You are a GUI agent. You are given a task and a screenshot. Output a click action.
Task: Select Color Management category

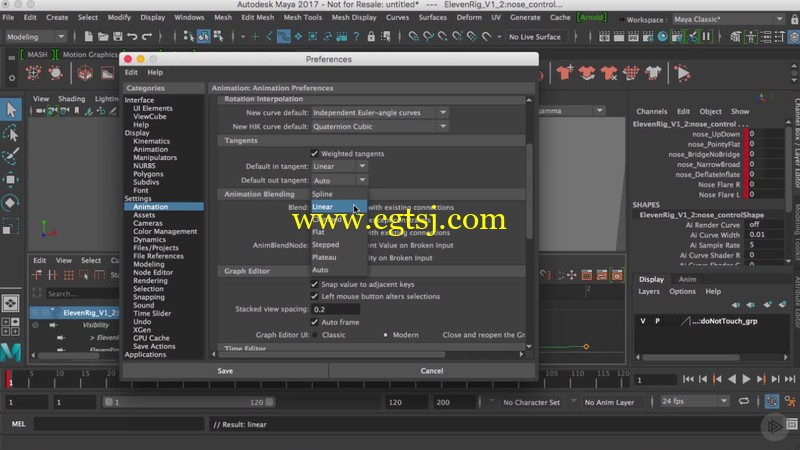tap(165, 231)
